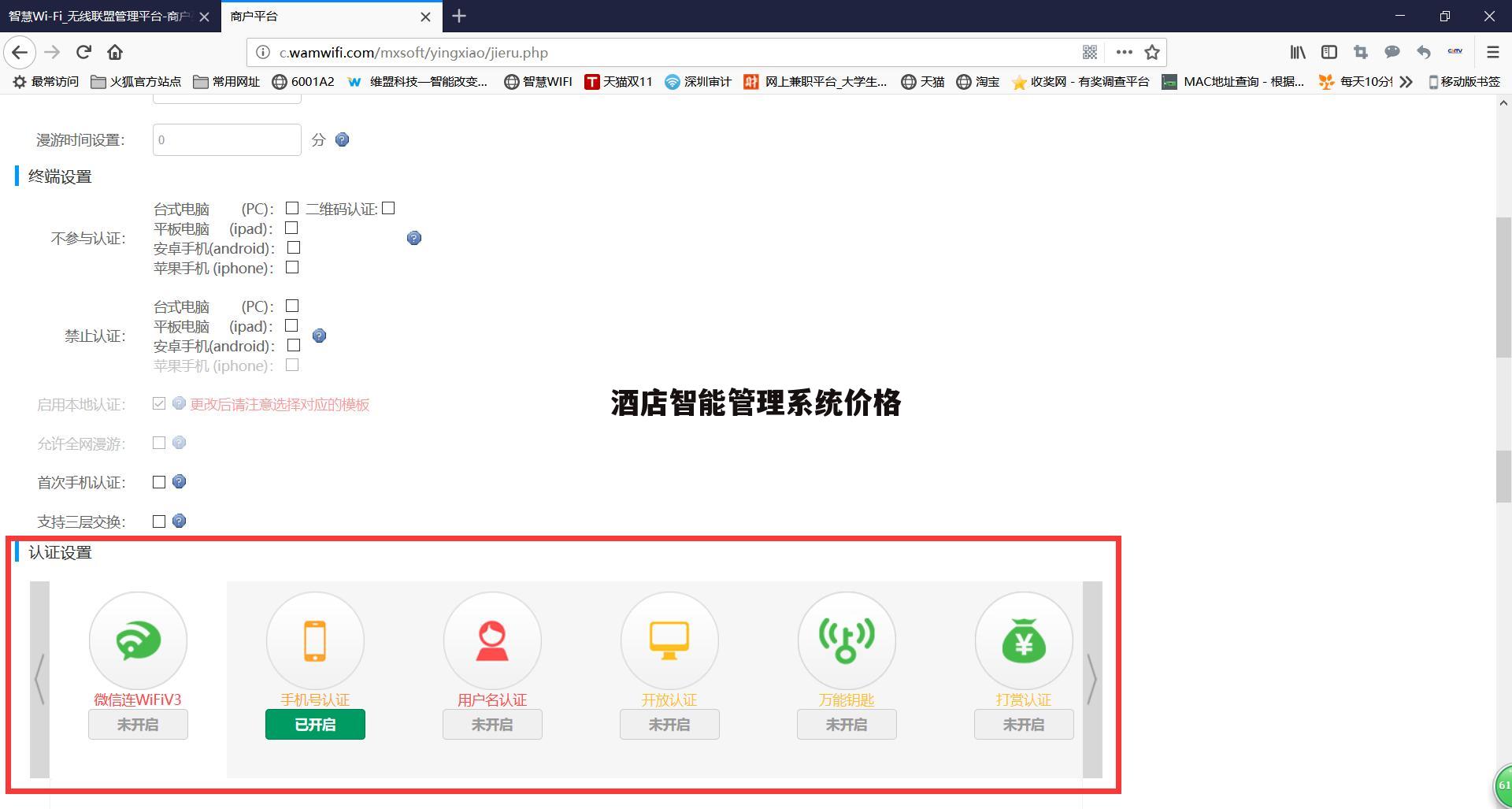Open the QR code icon in address bar
Viewport: 1512px width, 809px height.
1090,53
